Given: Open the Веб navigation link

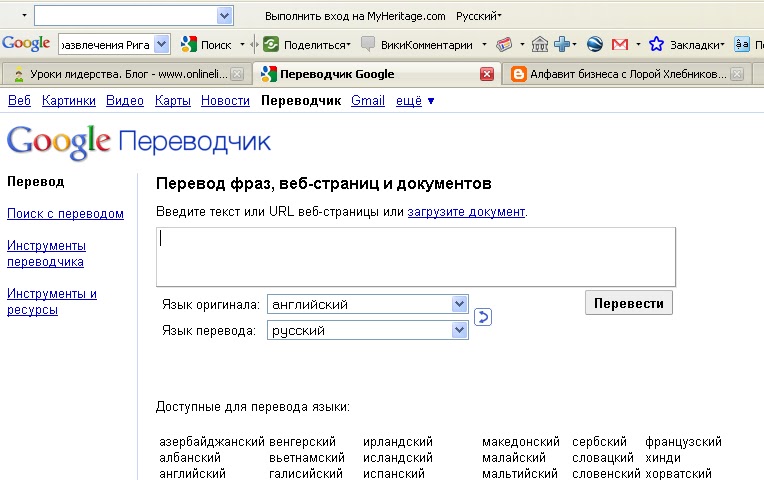Looking at the screenshot, I should tap(19, 101).
